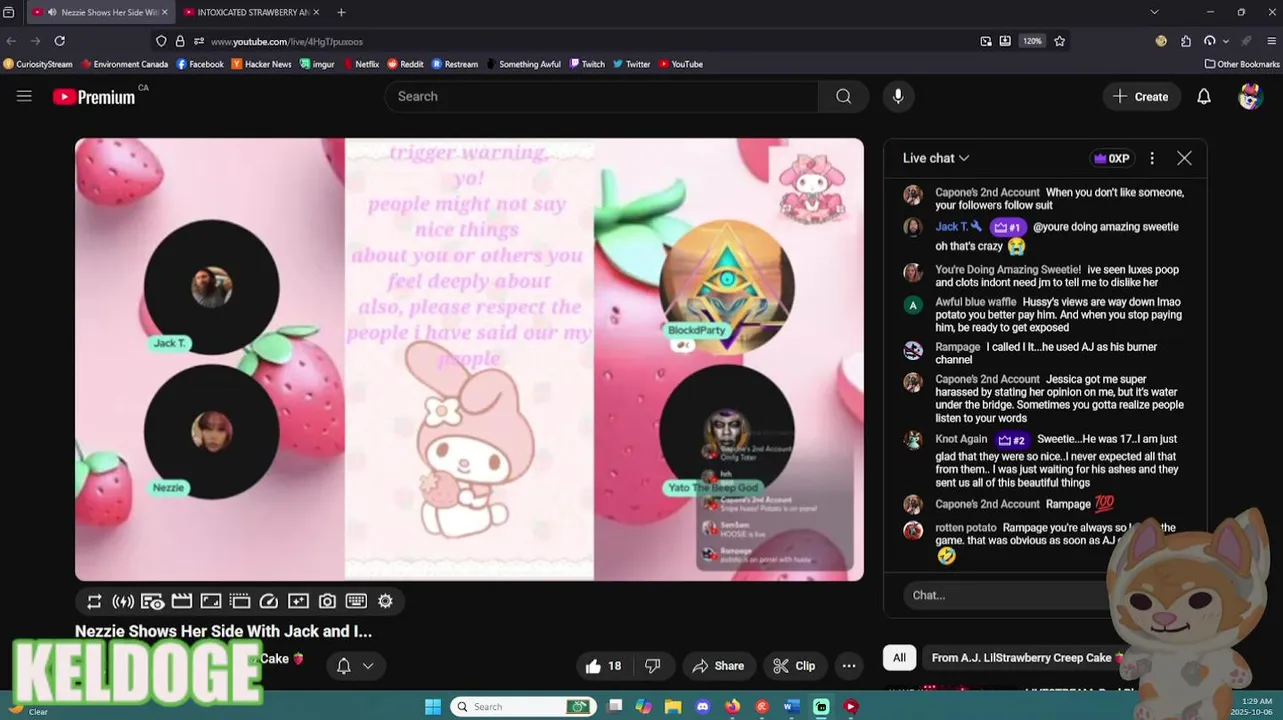This screenshot has width=1283, height=720.
Task: Click the Share button
Action: [718, 666]
